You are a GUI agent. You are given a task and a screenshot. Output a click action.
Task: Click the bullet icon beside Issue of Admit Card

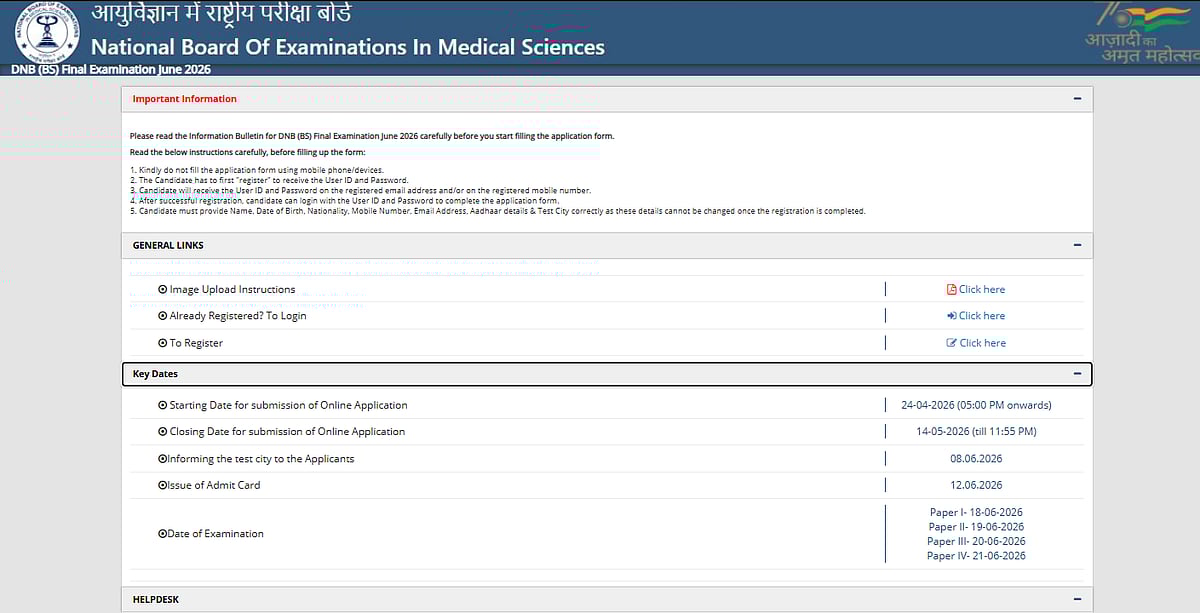(162, 485)
